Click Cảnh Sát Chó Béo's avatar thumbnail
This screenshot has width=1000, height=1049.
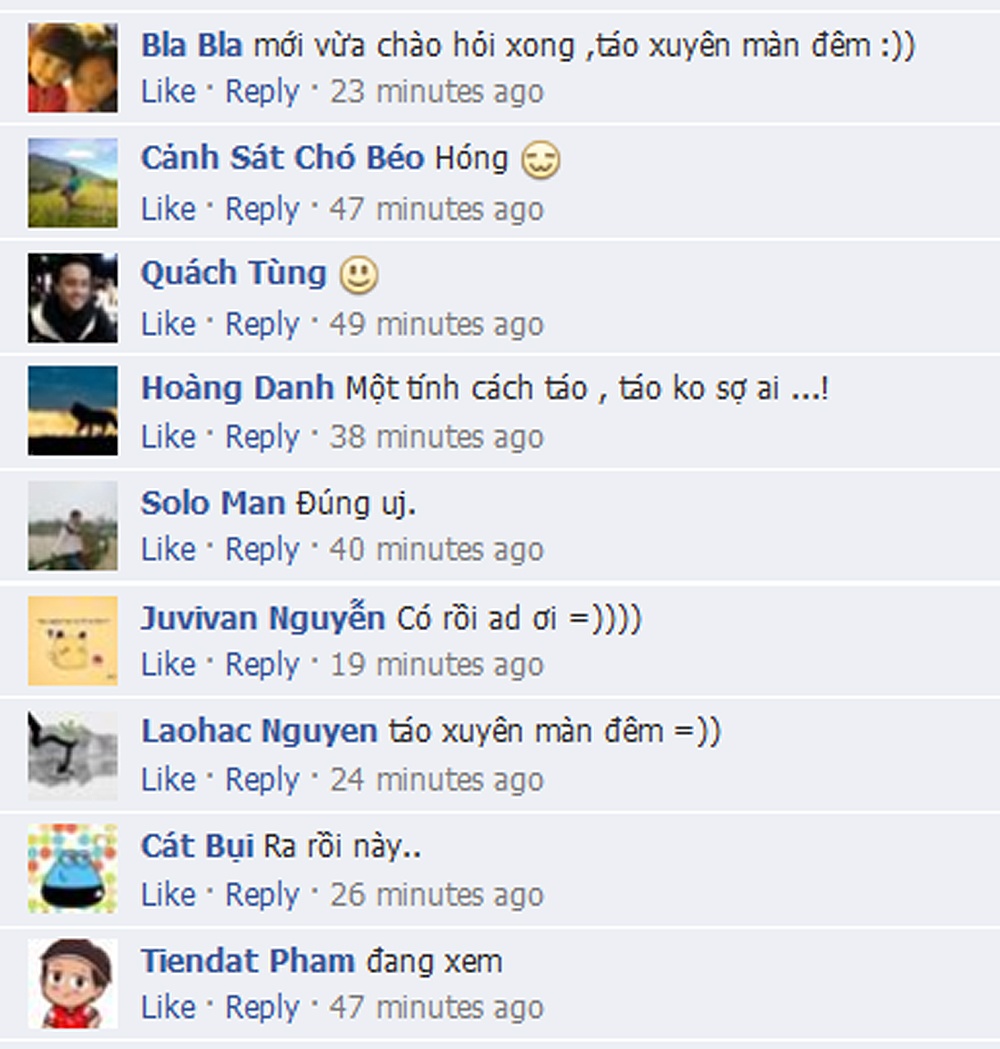pos(73,183)
